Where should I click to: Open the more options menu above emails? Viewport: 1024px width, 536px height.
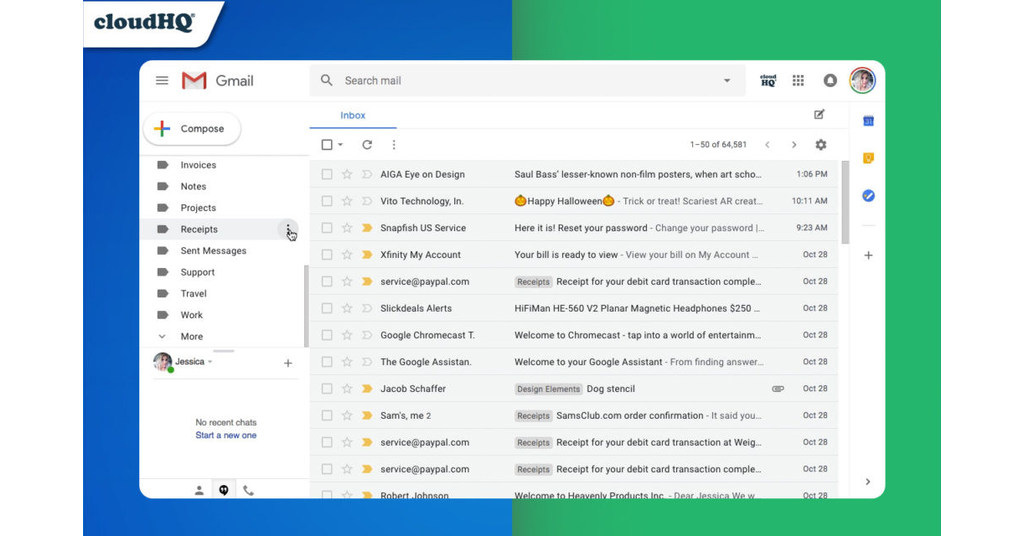[394, 144]
